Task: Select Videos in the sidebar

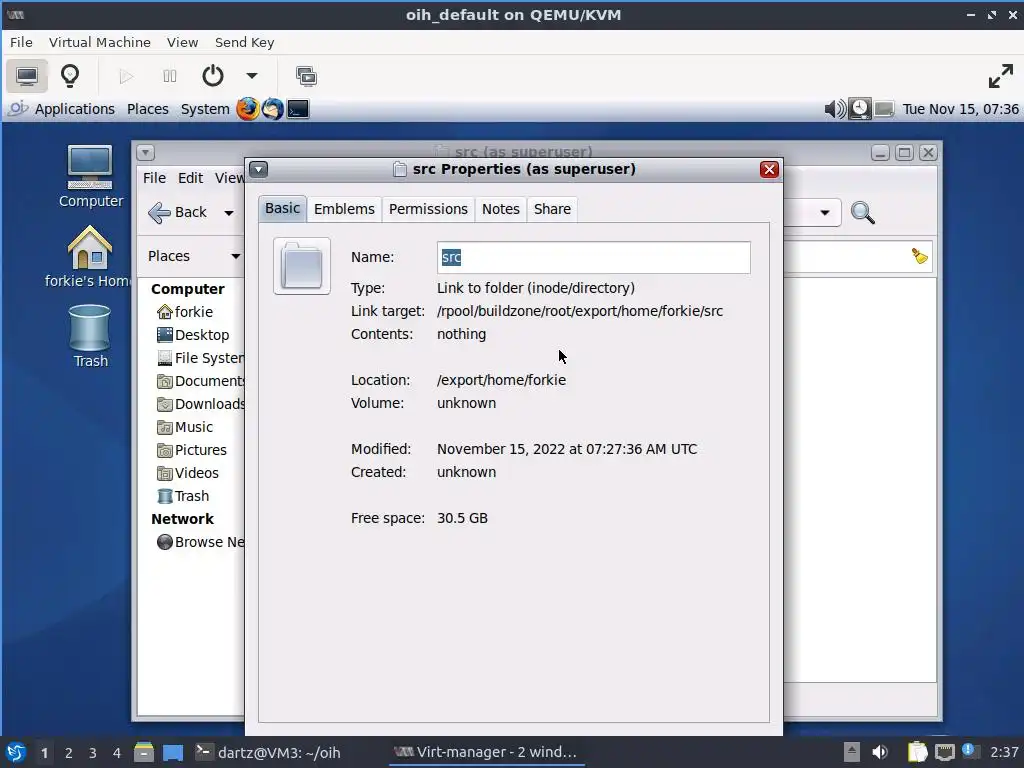Action: tap(196, 473)
